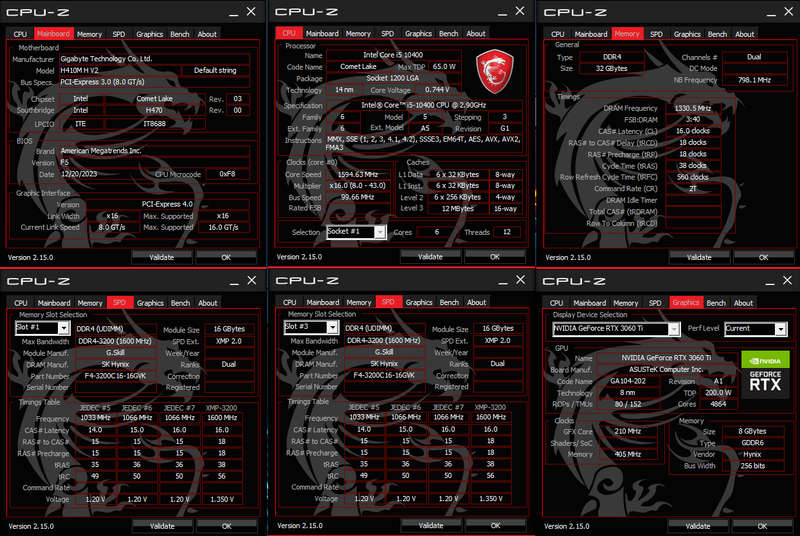The height and width of the screenshot is (536, 800).
Task: Open the About tab in the Mainboard window
Action: point(207,34)
